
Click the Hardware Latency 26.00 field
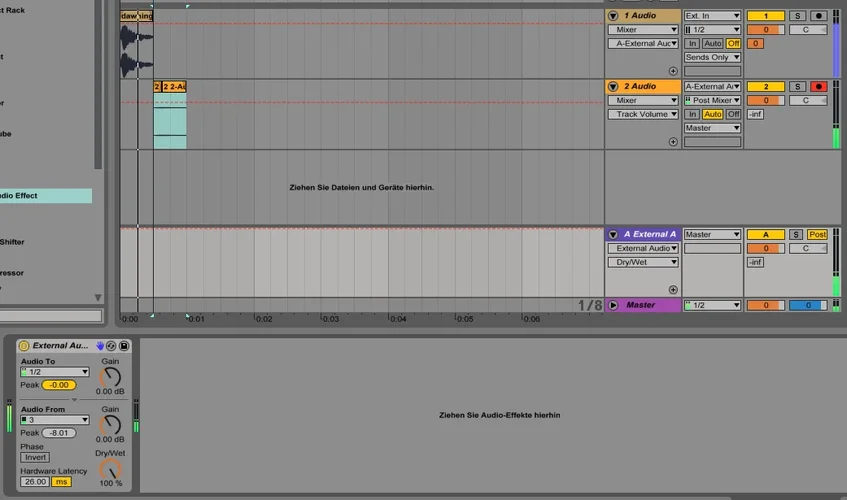click(x=35, y=482)
